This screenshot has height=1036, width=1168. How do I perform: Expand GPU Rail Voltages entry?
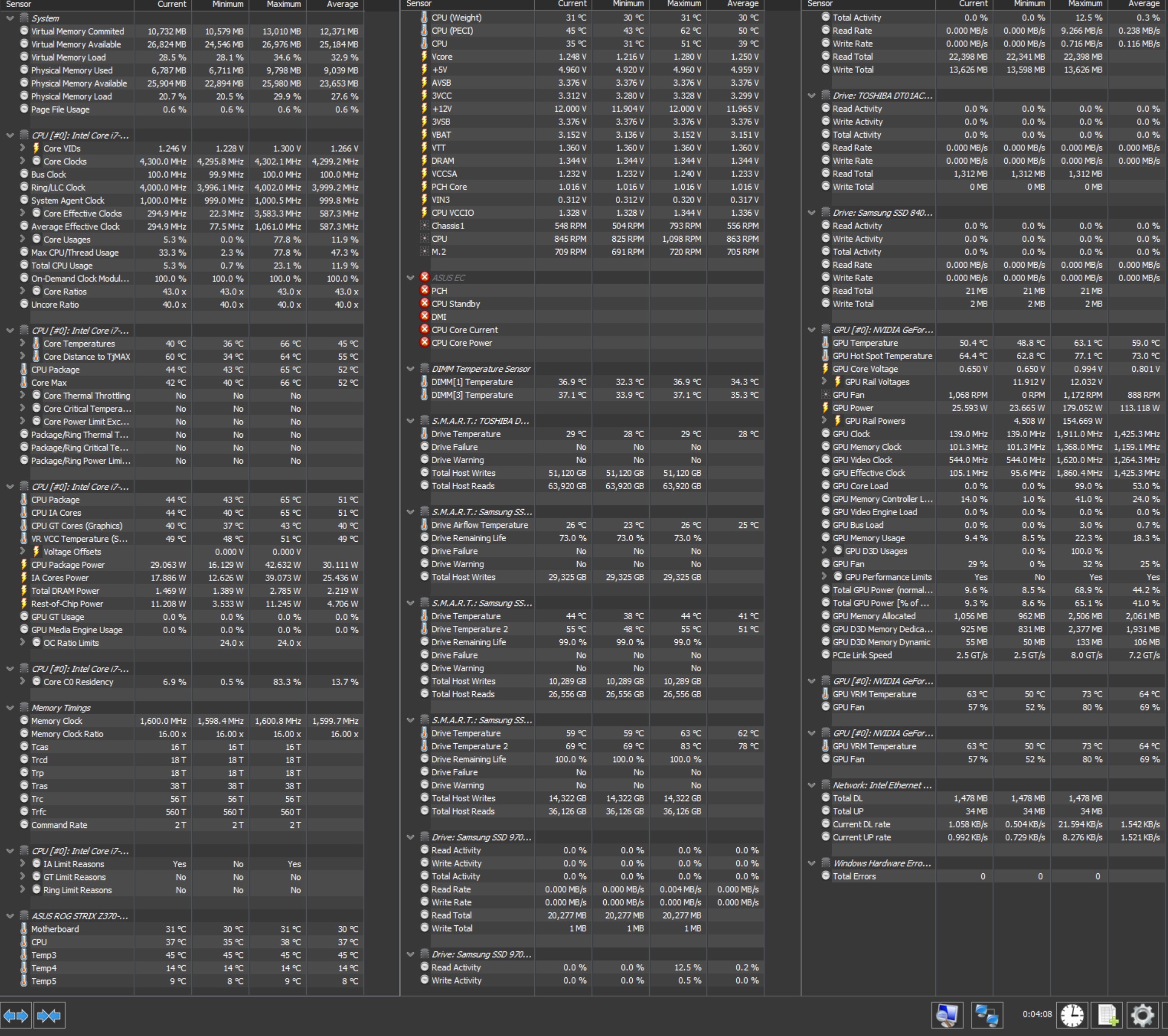[824, 382]
